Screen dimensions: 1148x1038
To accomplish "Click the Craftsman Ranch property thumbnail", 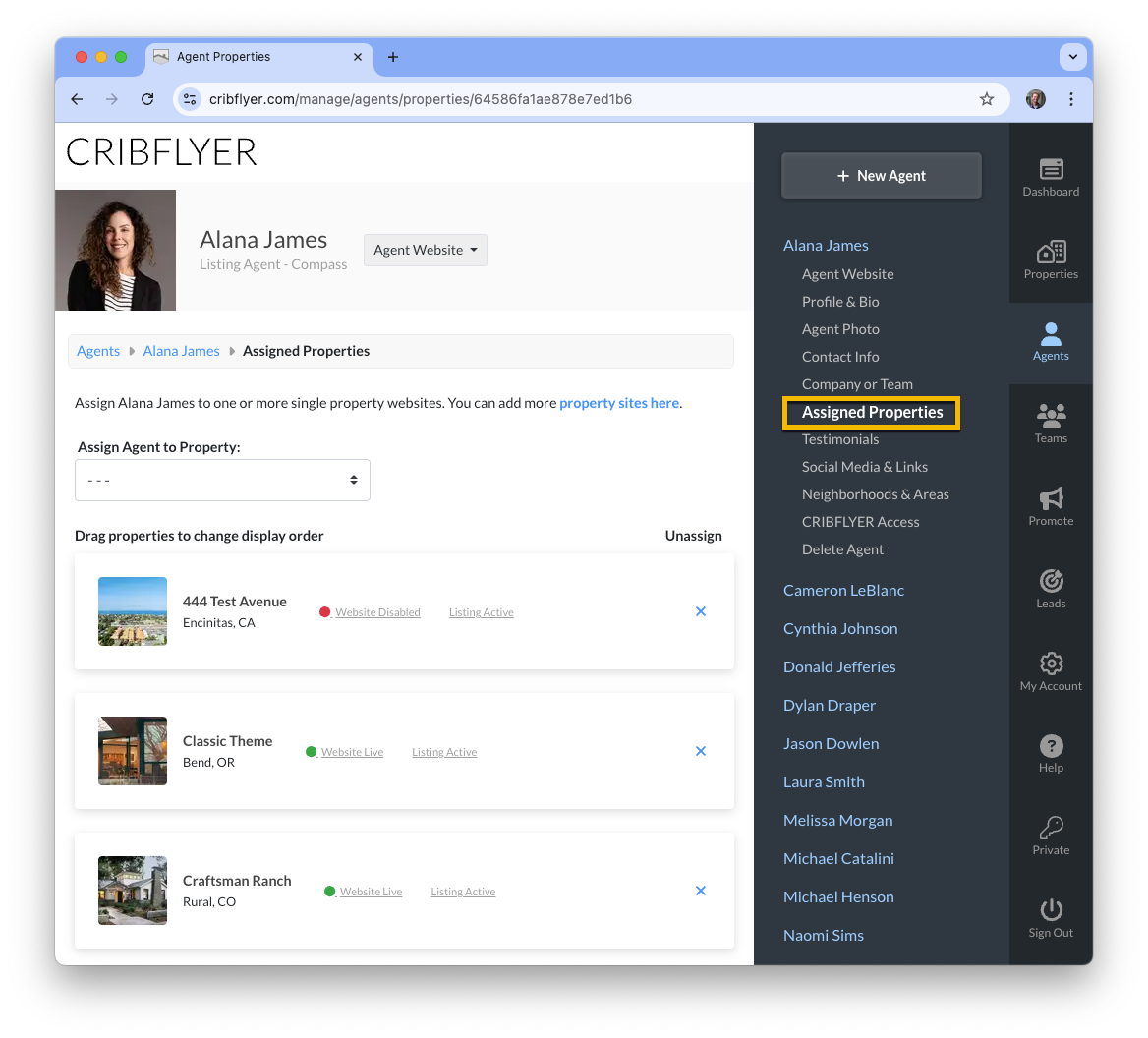I will coord(133,891).
